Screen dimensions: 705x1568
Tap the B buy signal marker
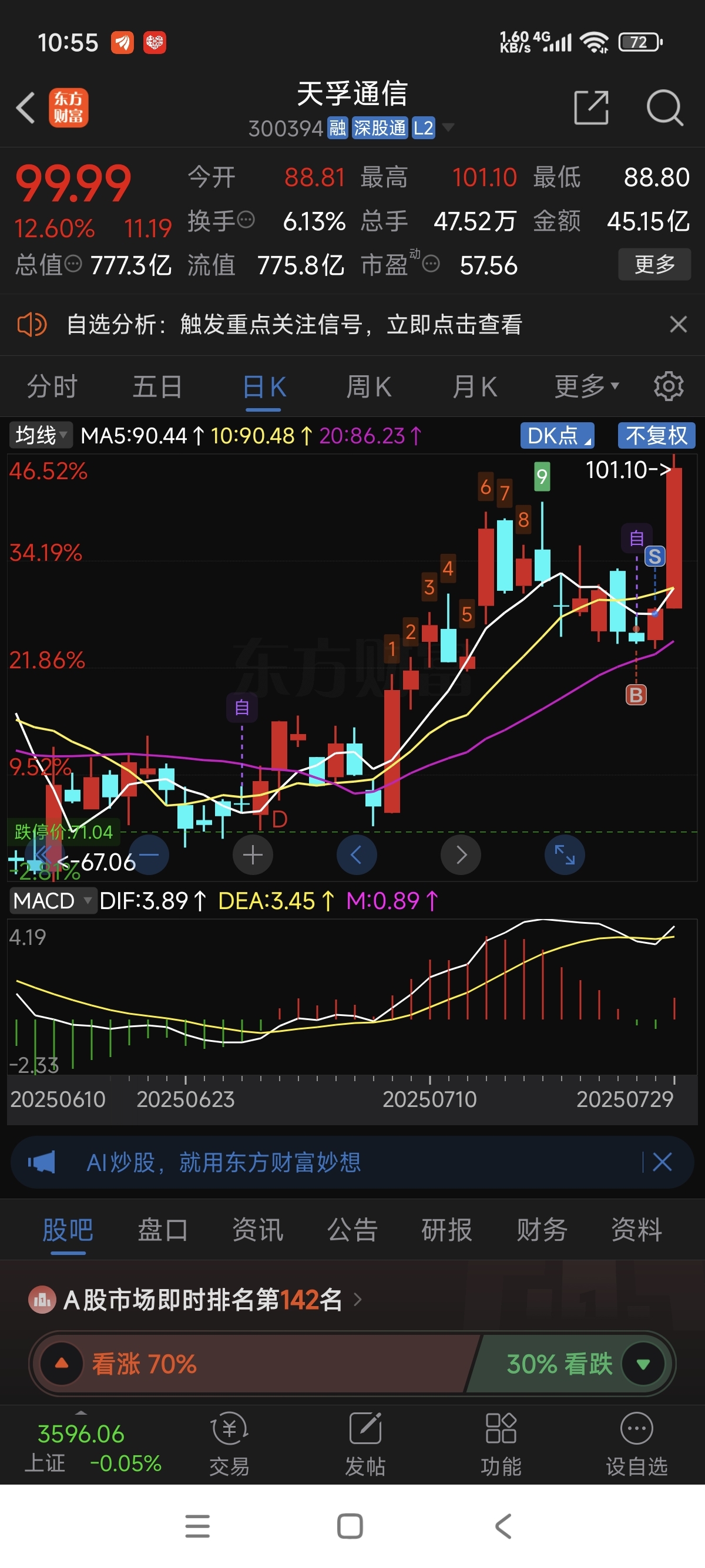click(x=636, y=695)
